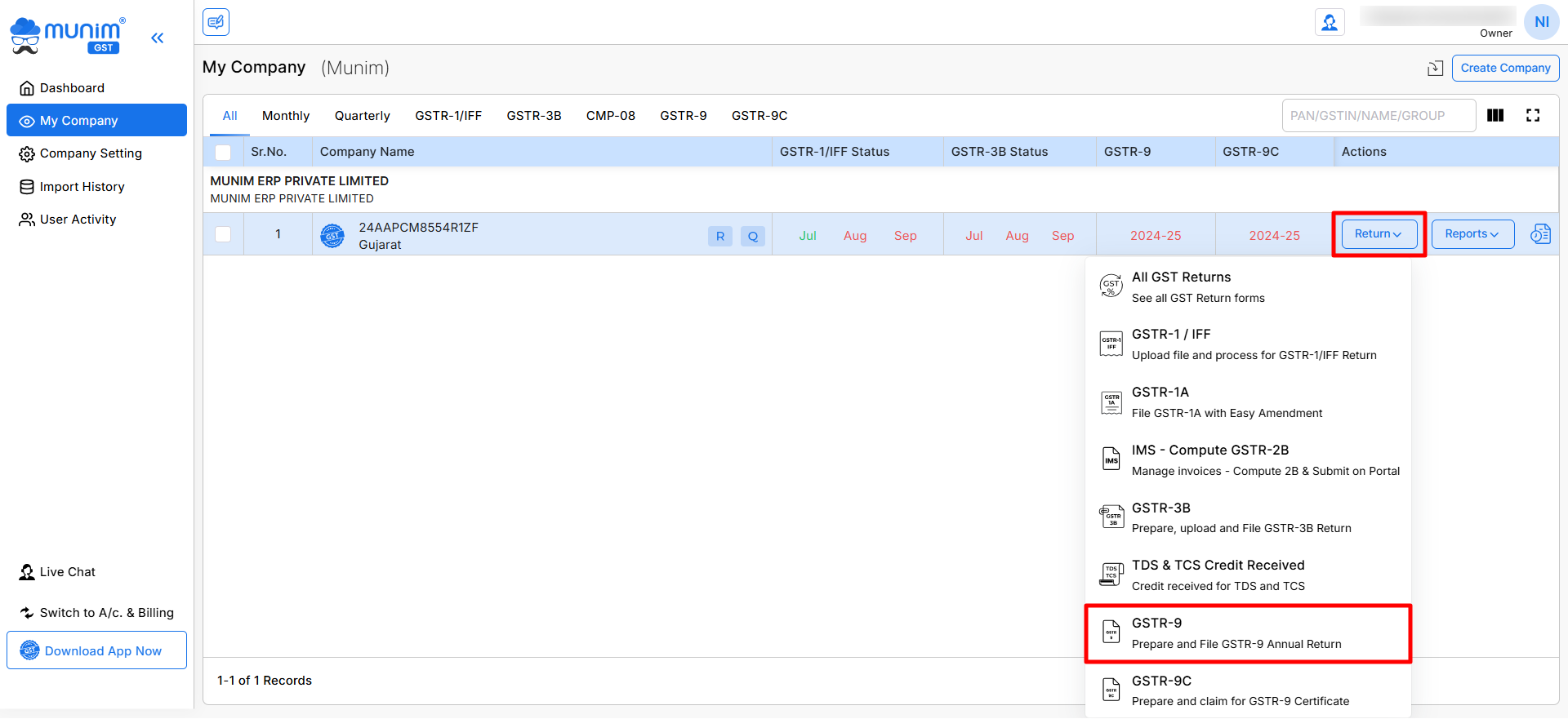Click the Create Company button
This screenshot has width=1568, height=719.
coord(1505,68)
